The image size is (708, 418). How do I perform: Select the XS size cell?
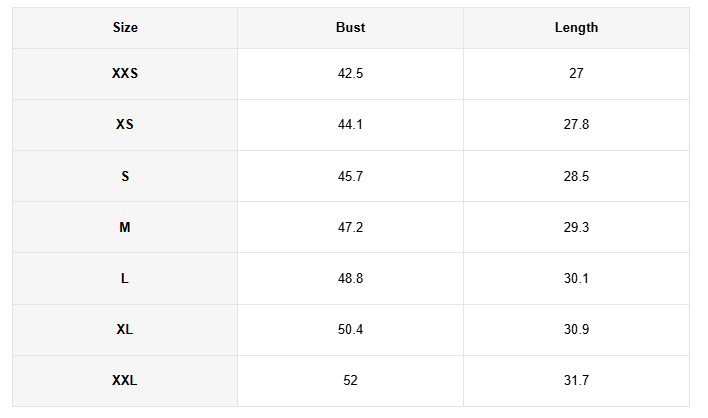(x=125, y=125)
